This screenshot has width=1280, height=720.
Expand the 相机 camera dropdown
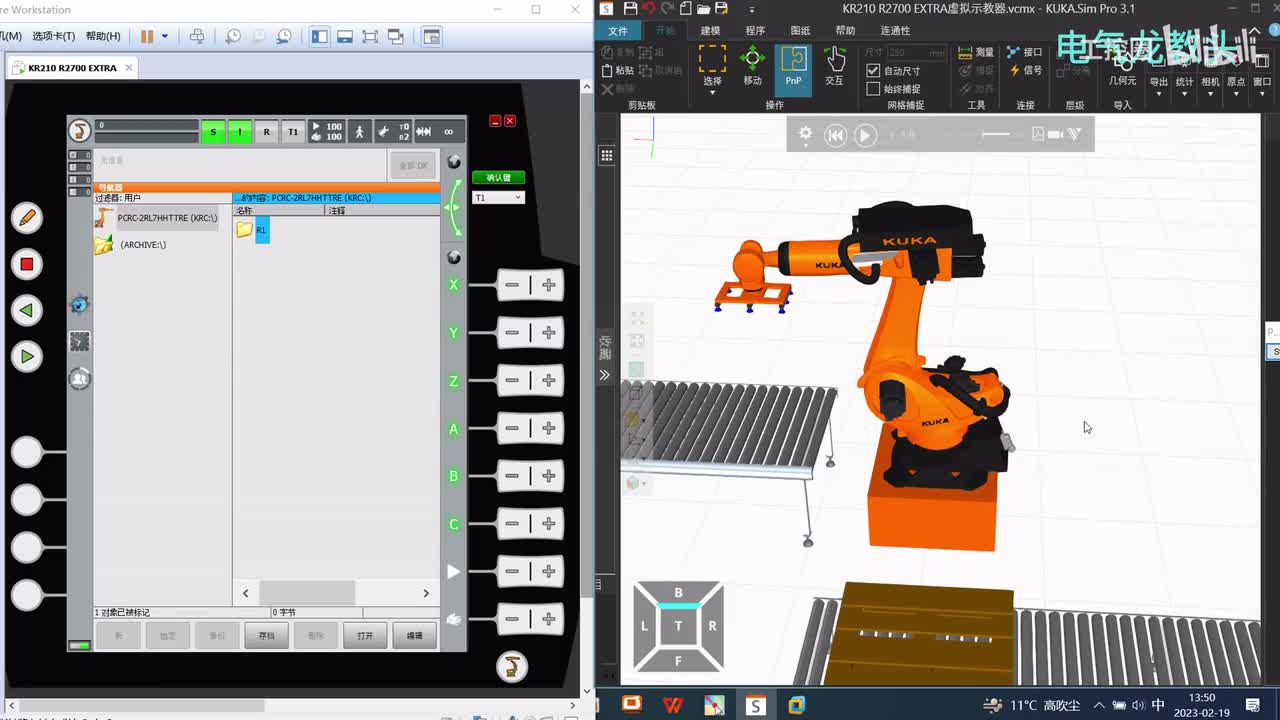1210,94
